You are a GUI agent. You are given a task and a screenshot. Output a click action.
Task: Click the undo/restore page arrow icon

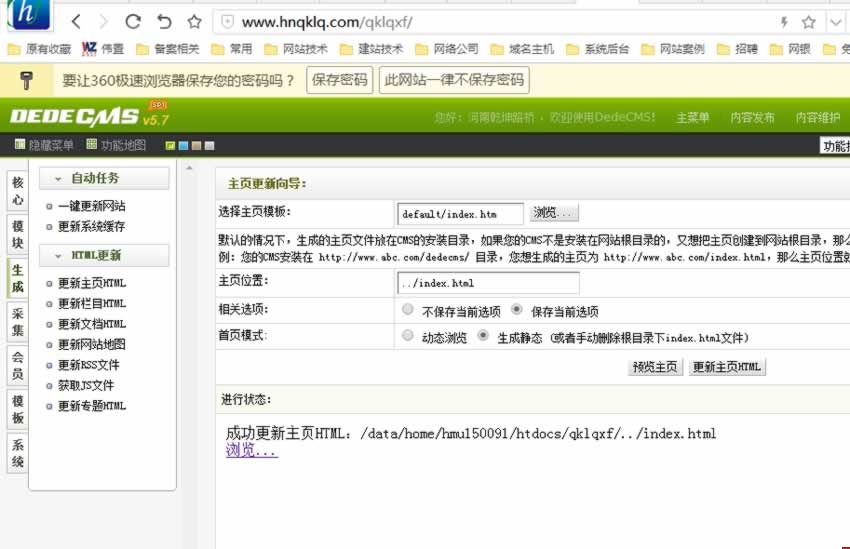click(164, 21)
